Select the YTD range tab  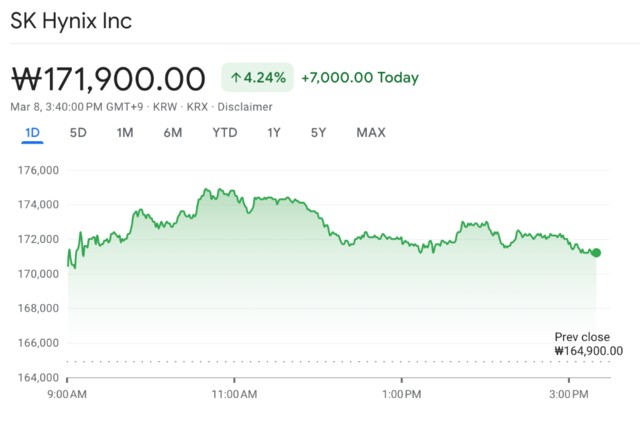point(225,133)
